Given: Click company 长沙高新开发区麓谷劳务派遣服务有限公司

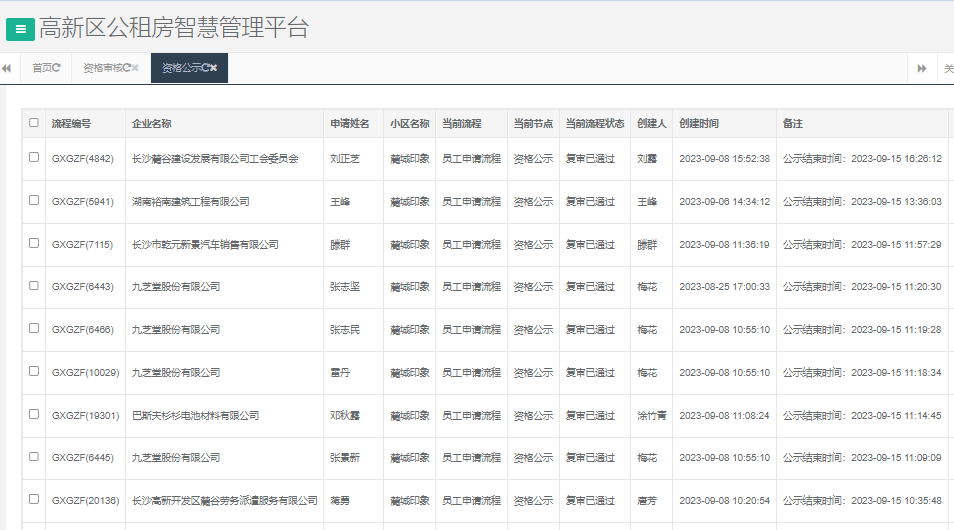Looking at the screenshot, I should pyautogui.click(x=225, y=501).
